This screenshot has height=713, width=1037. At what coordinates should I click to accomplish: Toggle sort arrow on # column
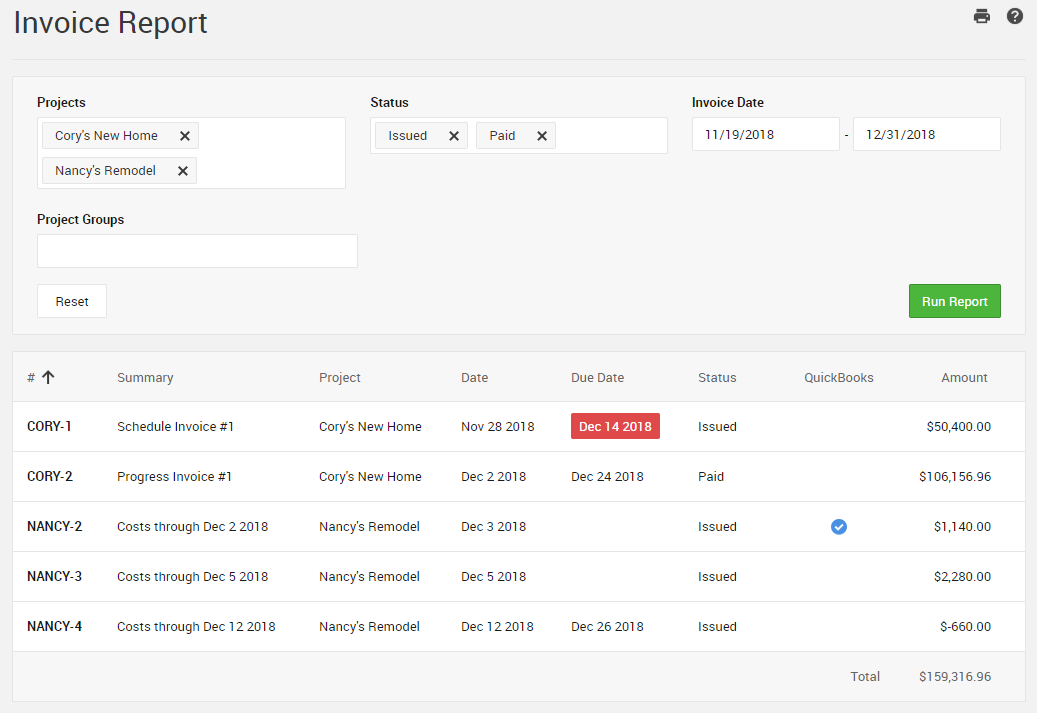coord(48,378)
